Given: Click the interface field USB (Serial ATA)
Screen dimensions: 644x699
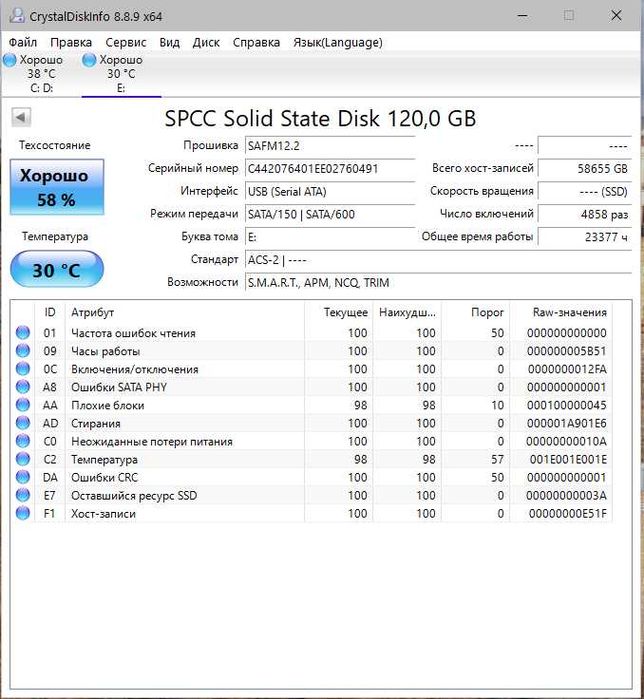Looking at the screenshot, I should (330, 192).
